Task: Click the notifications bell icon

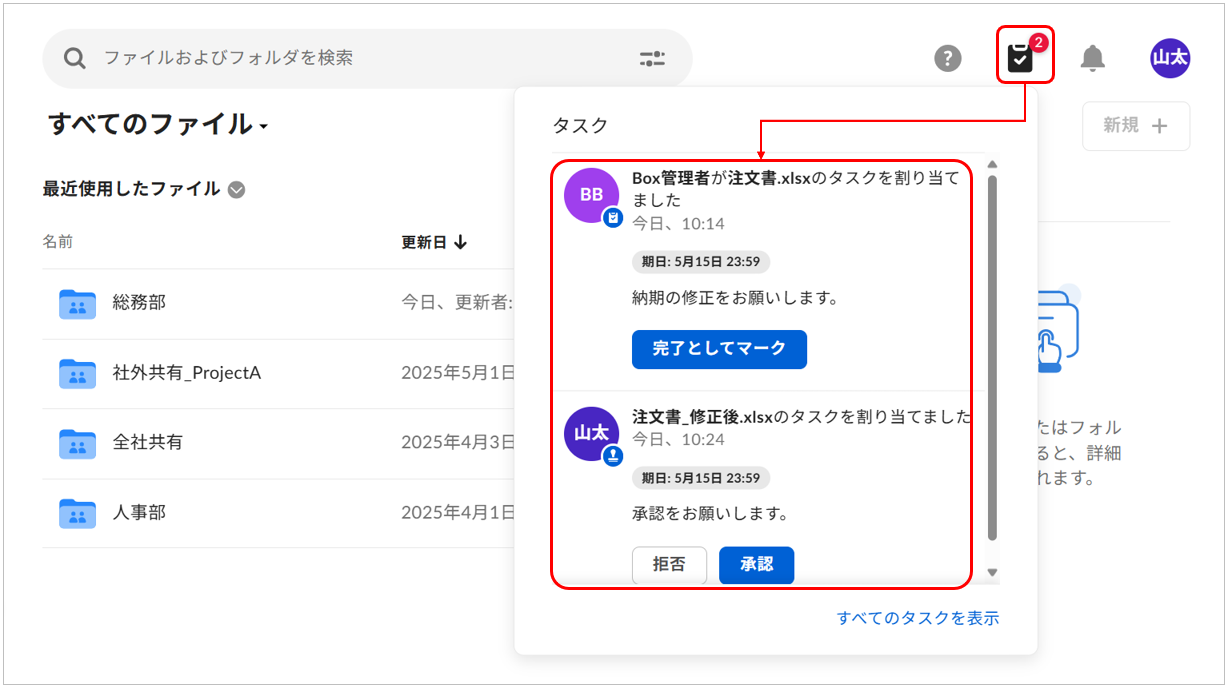Action: click(1093, 58)
